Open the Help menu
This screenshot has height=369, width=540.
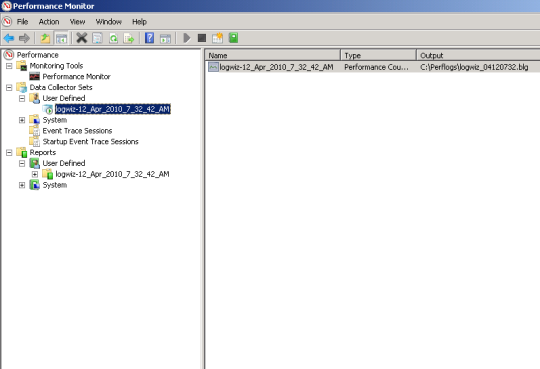(139, 22)
